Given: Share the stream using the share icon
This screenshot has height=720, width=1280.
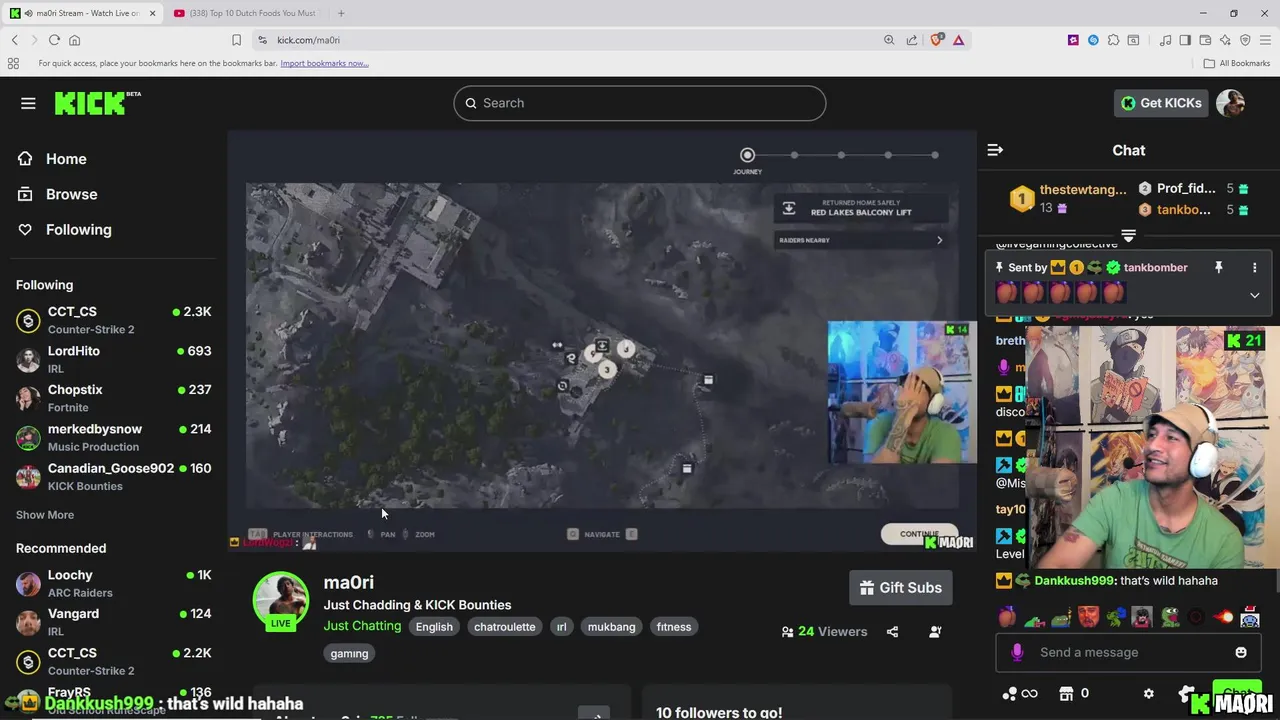Looking at the screenshot, I should (x=892, y=632).
